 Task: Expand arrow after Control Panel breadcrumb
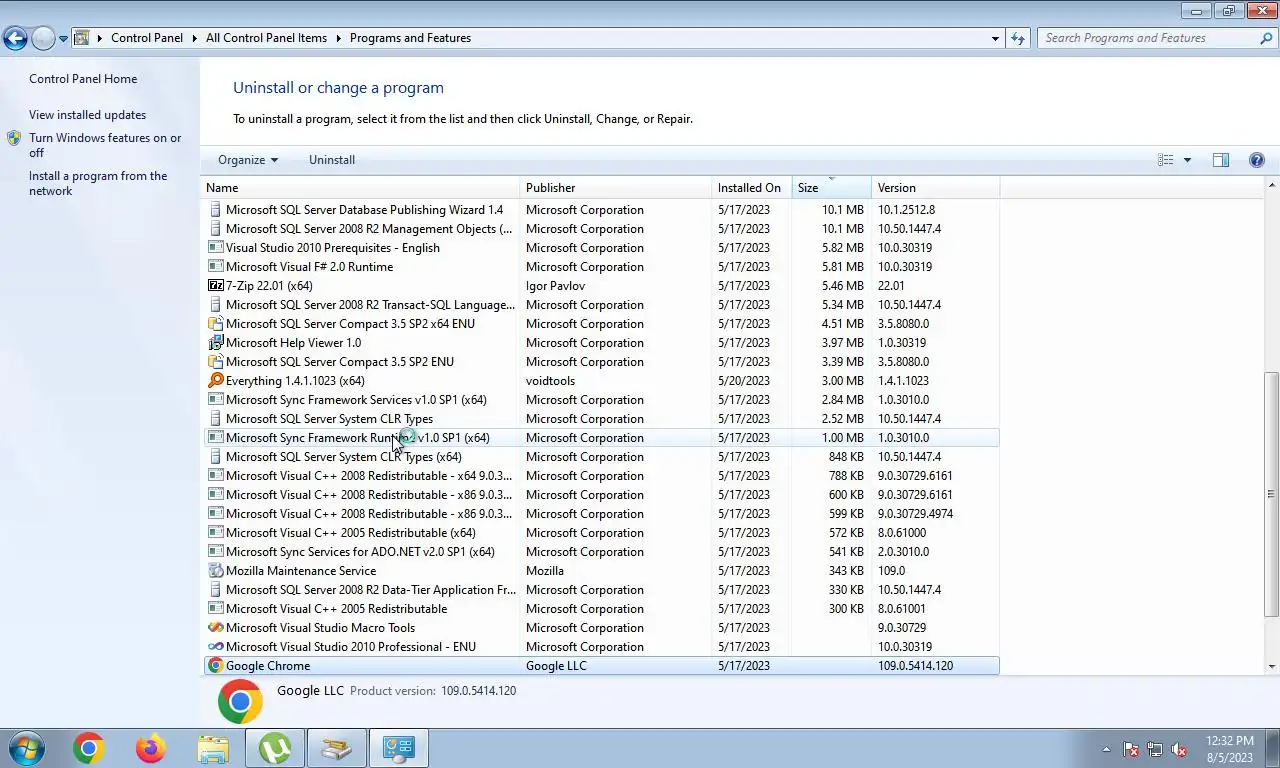pyautogui.click(x=195, y=38)
